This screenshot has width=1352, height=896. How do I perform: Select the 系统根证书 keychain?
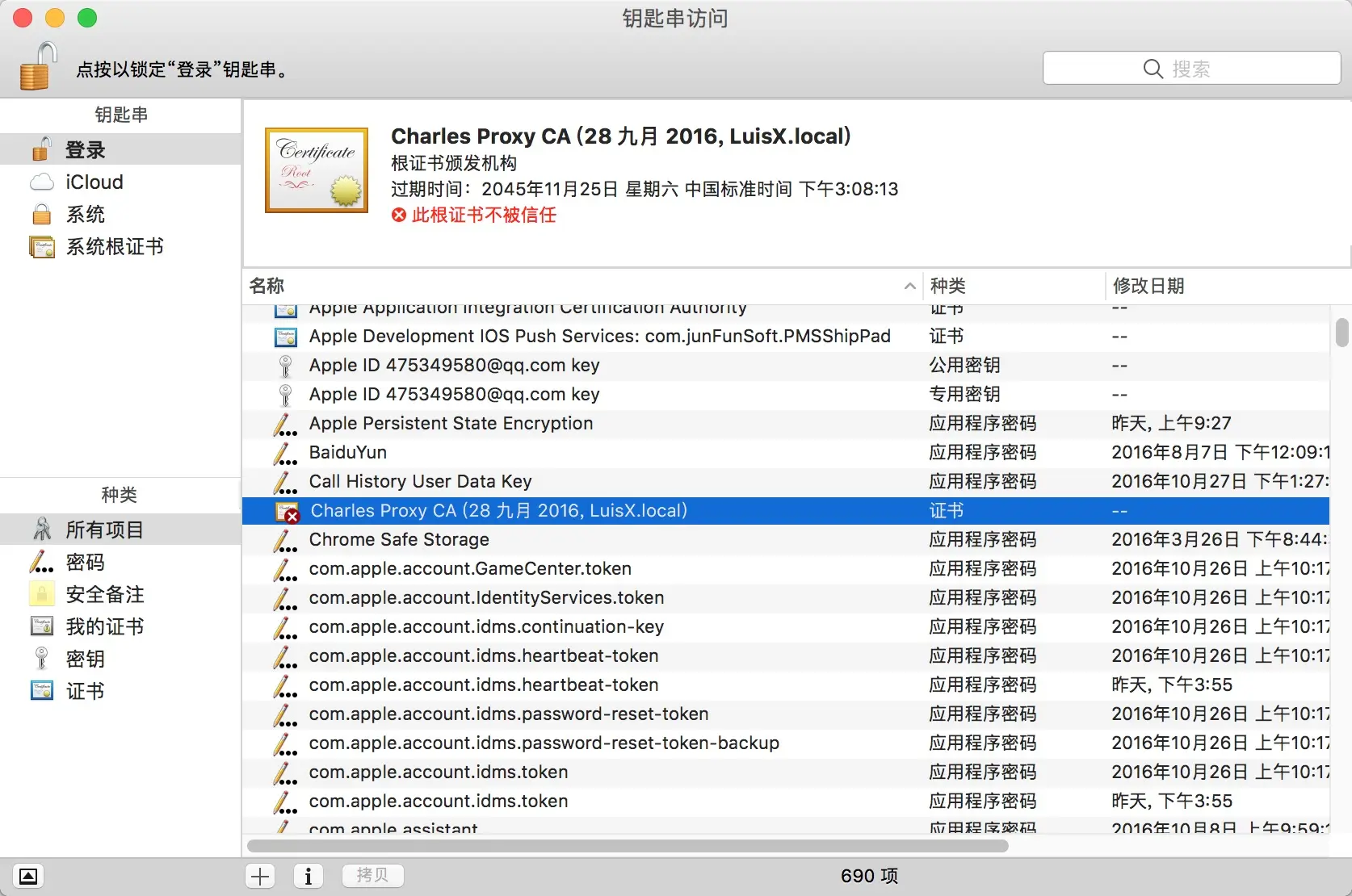(121, 246)
